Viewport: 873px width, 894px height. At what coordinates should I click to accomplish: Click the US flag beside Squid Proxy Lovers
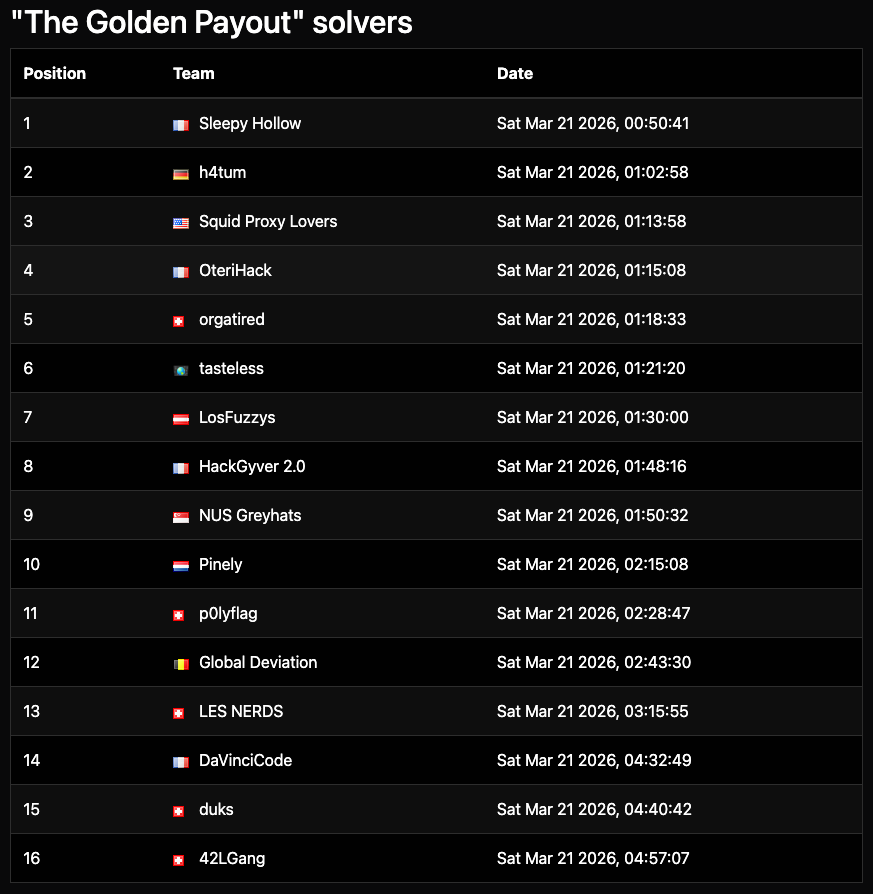click(x=180, y=223)
